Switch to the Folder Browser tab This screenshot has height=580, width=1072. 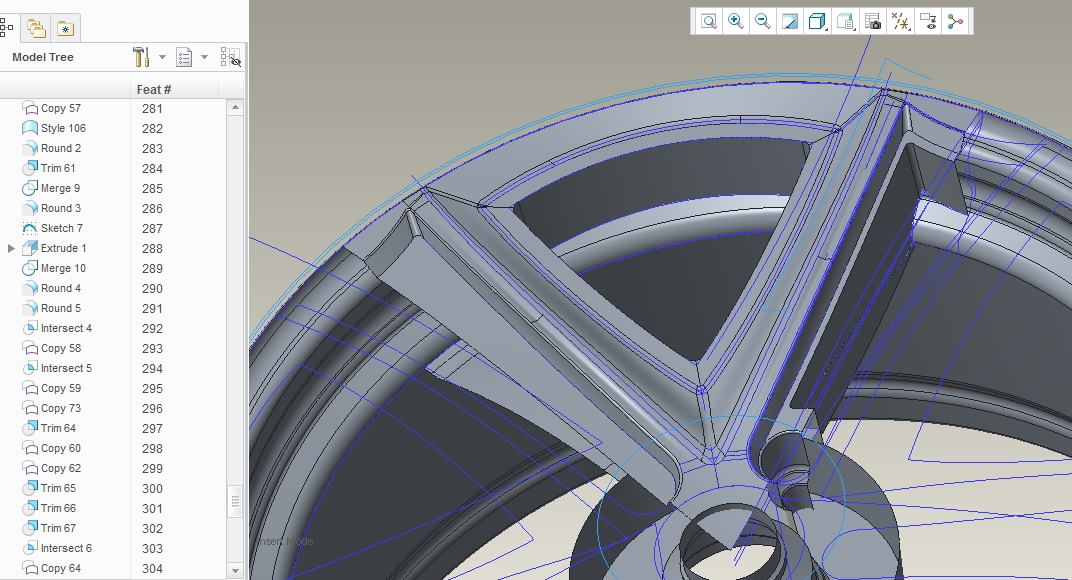[x=36, y=28]
